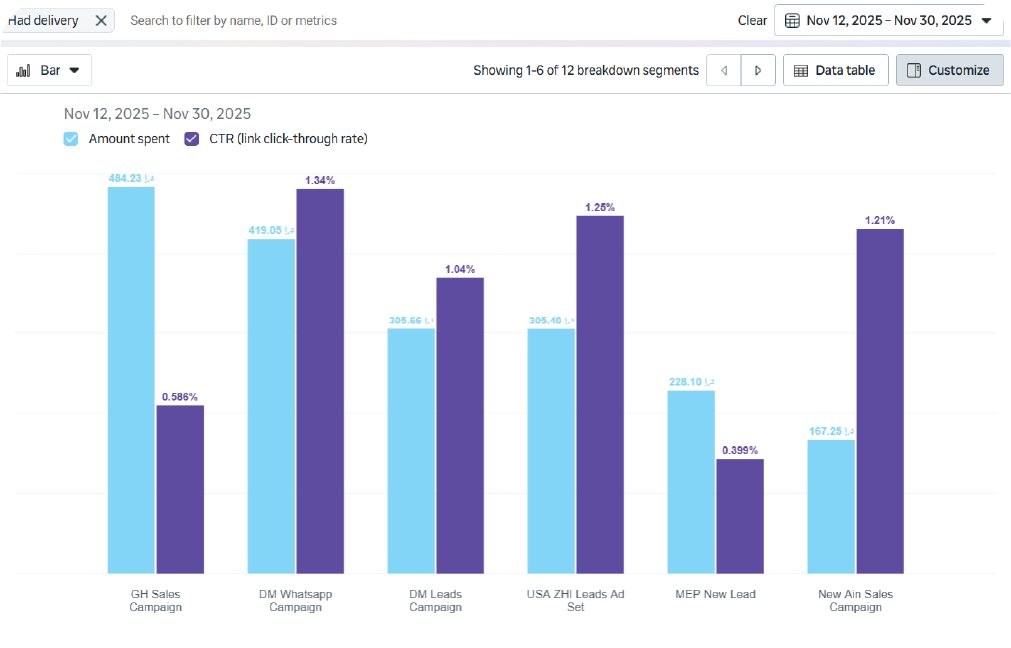Open the Bar chart type dropdown
Viewport: 1011px width, 648px height.
pos(50,70)
